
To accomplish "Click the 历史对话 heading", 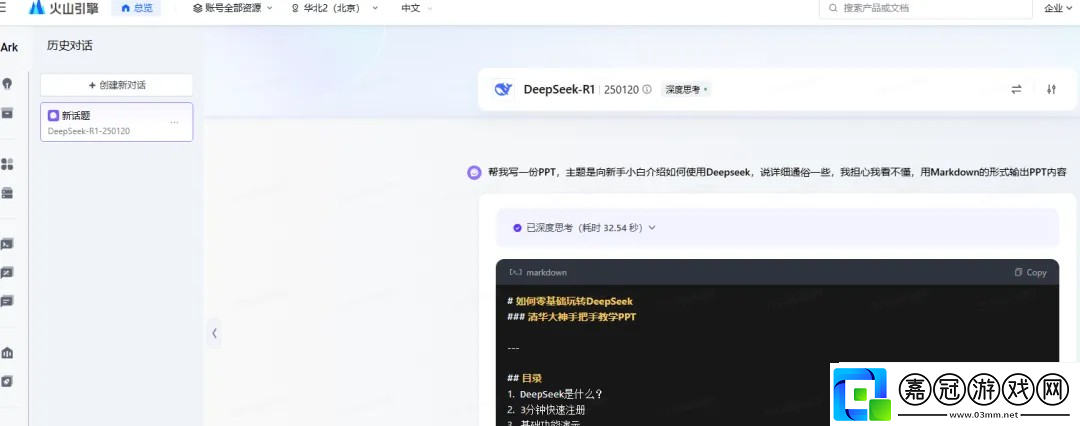I will [x=70, y=46].
